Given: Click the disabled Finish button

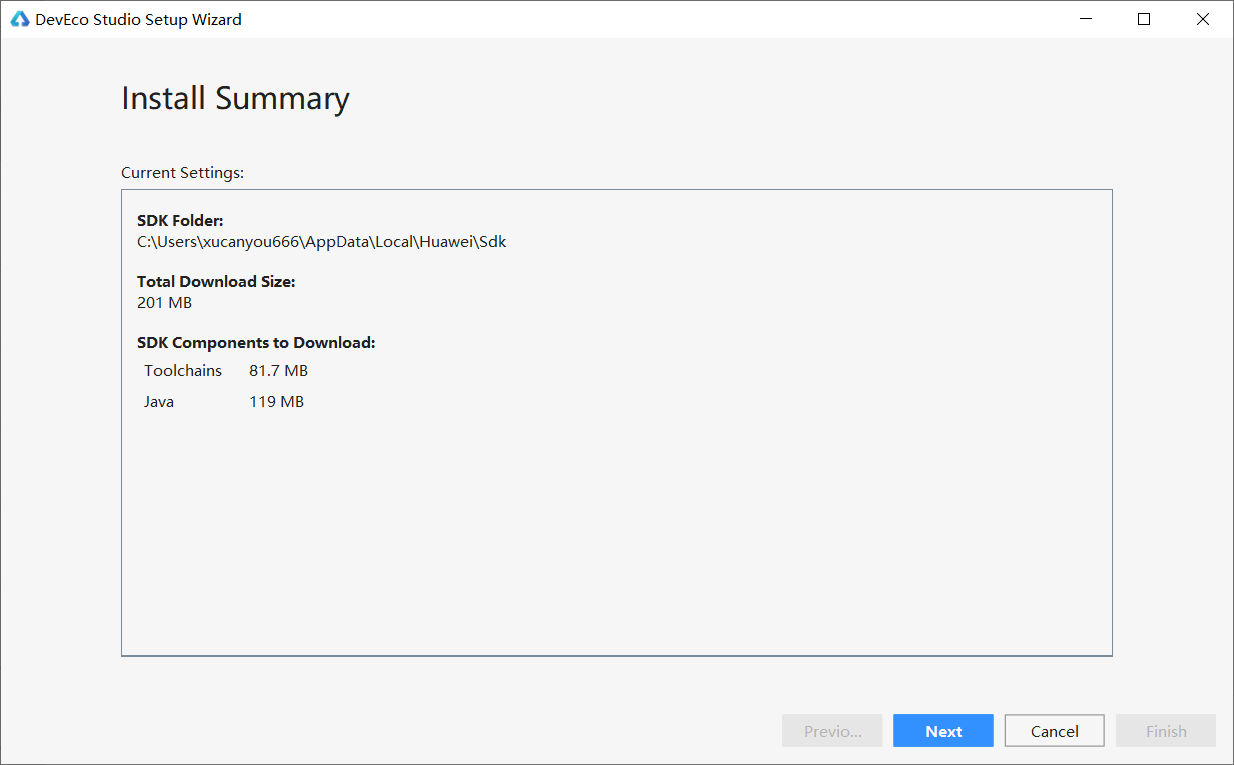Looking at the screenshot, I should [x=1165, y=731].
